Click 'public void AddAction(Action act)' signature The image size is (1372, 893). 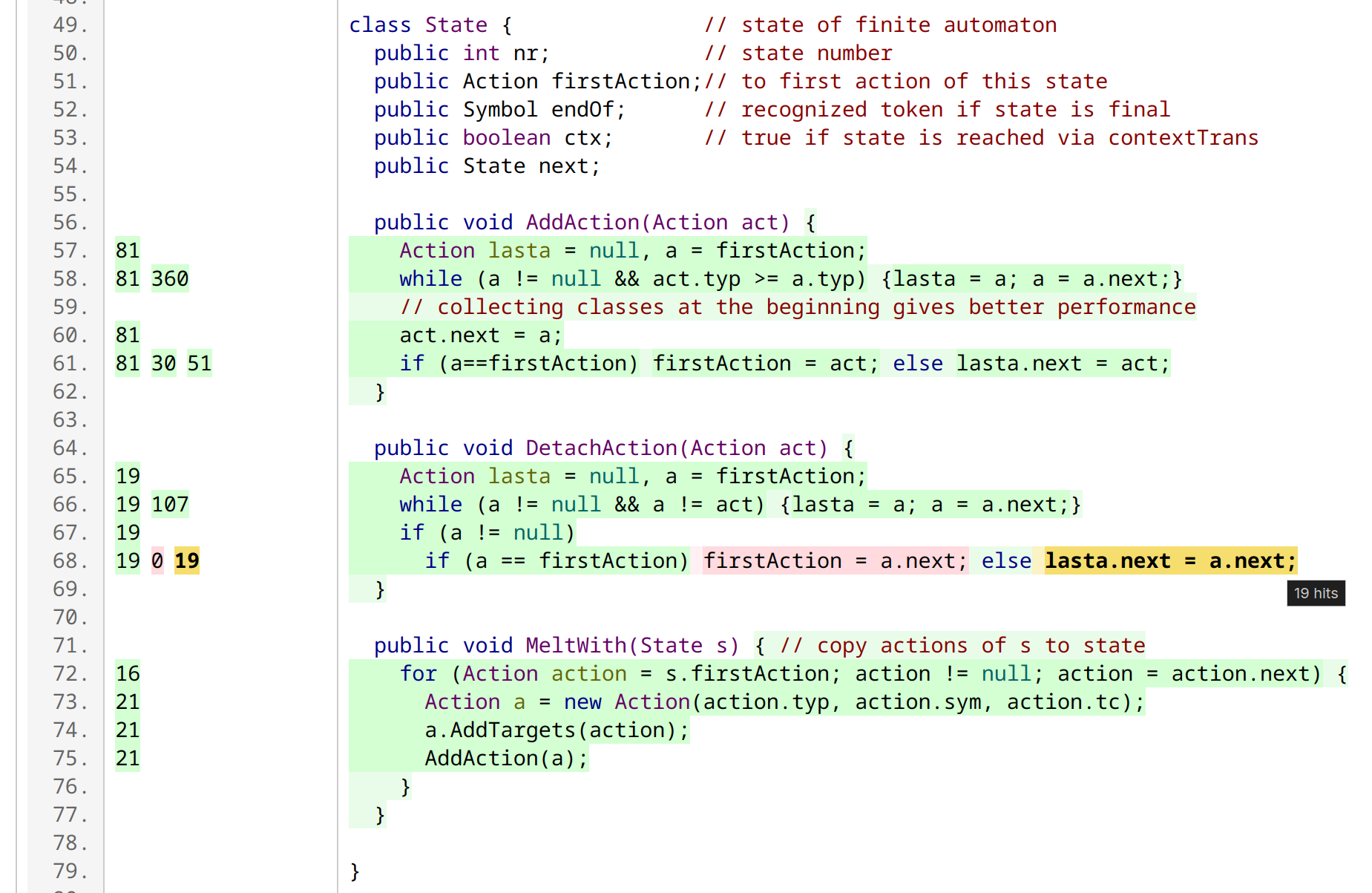(582, 223)
